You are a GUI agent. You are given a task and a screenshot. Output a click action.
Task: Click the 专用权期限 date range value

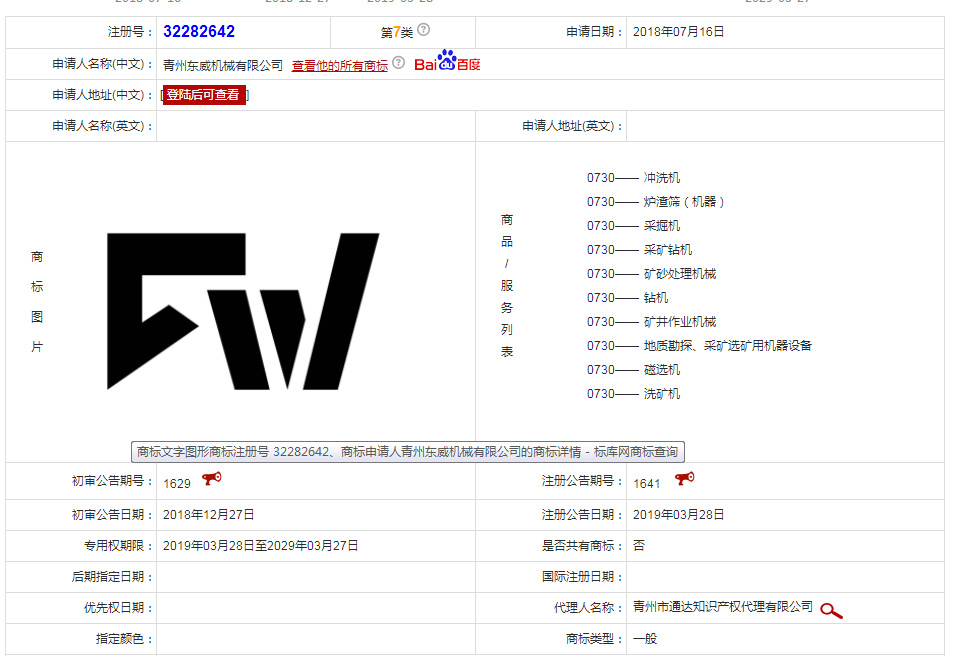coord(259,546)
